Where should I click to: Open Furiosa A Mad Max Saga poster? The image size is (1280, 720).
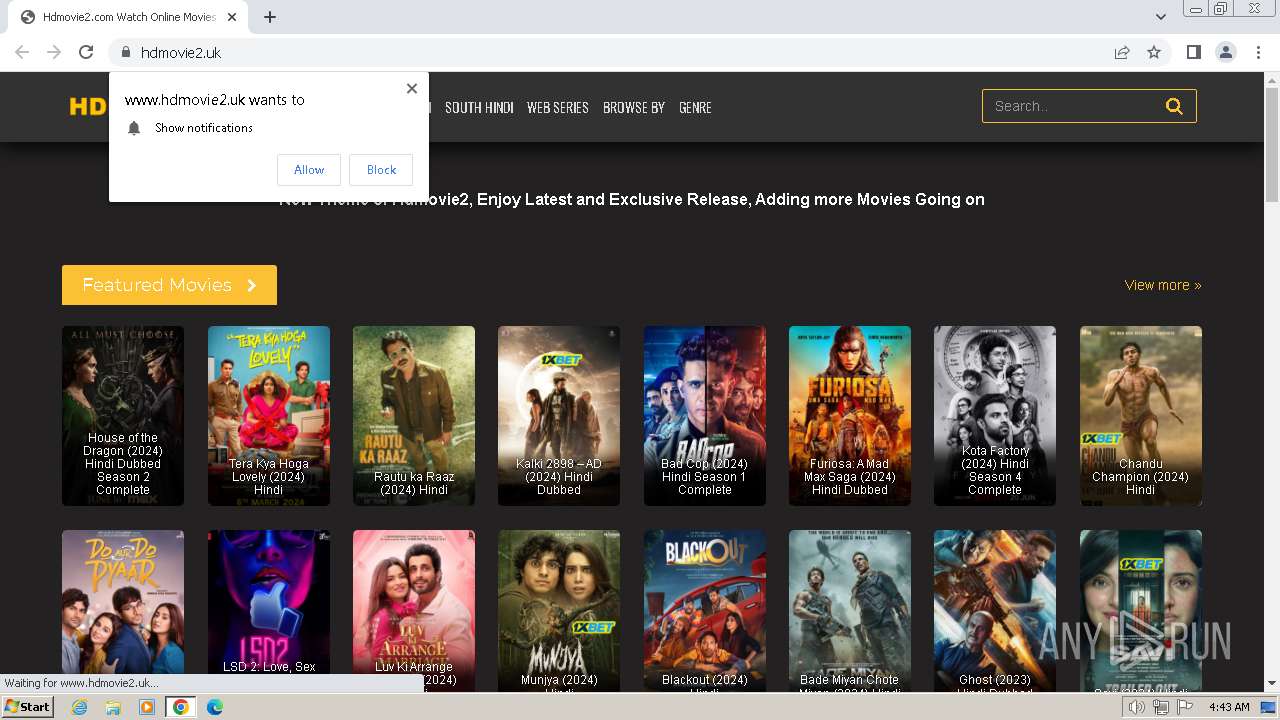click(850, 416)
